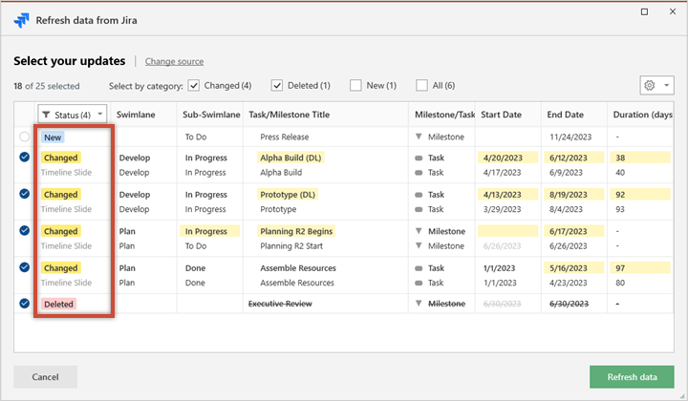Click the 18 of 25 selected text
This screenshot has height=401, width=688.
click(x=47, y=86)
